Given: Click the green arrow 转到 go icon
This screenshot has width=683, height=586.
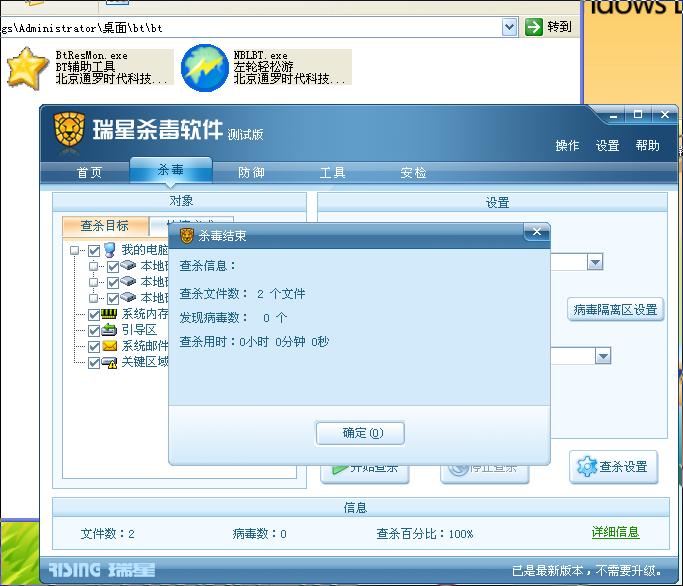Looking at the screenshot, I should [534, 27].
